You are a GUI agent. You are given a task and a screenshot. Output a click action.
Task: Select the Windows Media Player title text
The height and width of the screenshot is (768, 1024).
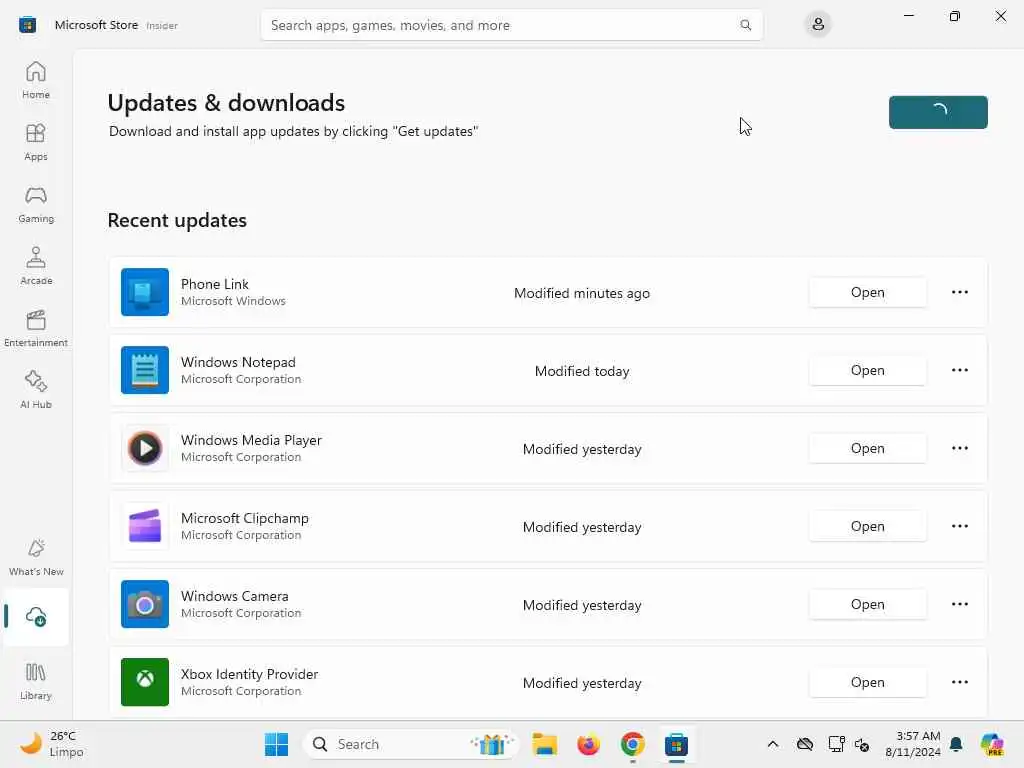(x=251, y=440)
